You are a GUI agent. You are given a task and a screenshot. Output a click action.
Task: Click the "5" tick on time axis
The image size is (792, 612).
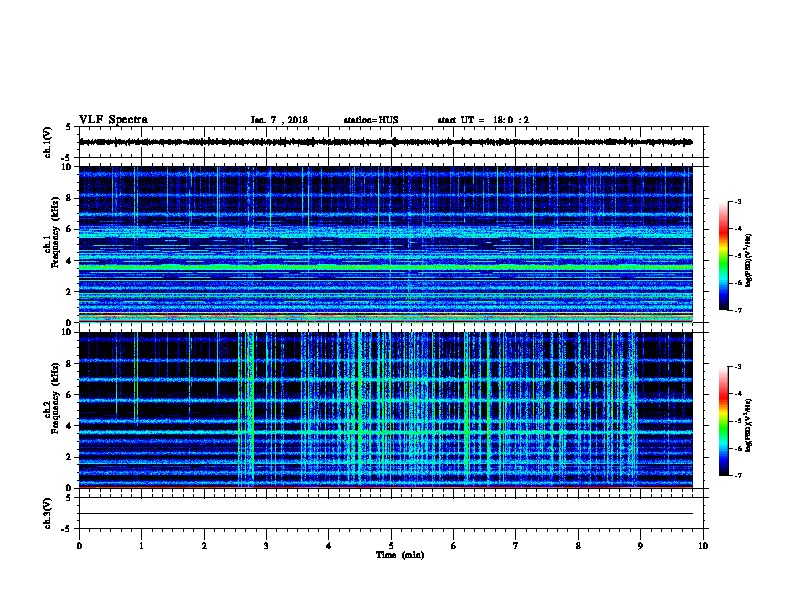pos(391,546)
